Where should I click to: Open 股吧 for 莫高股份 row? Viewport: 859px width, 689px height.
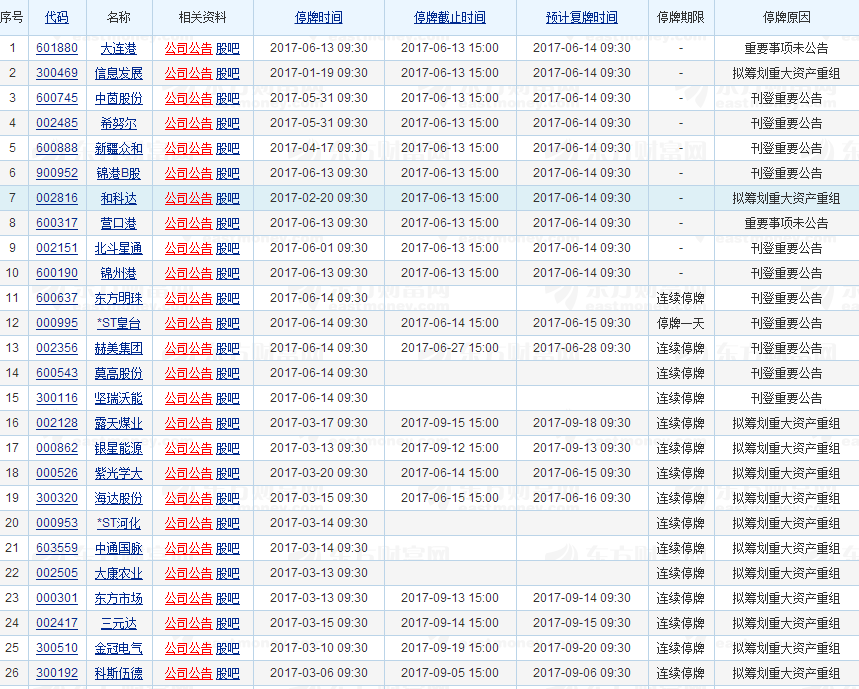227,374
